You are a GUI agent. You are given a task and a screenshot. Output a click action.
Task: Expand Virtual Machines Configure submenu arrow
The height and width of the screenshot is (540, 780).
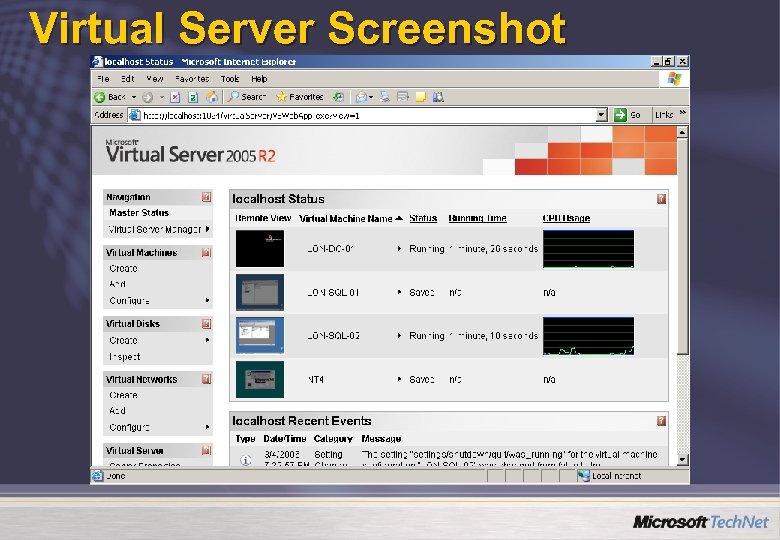[207, 300]
